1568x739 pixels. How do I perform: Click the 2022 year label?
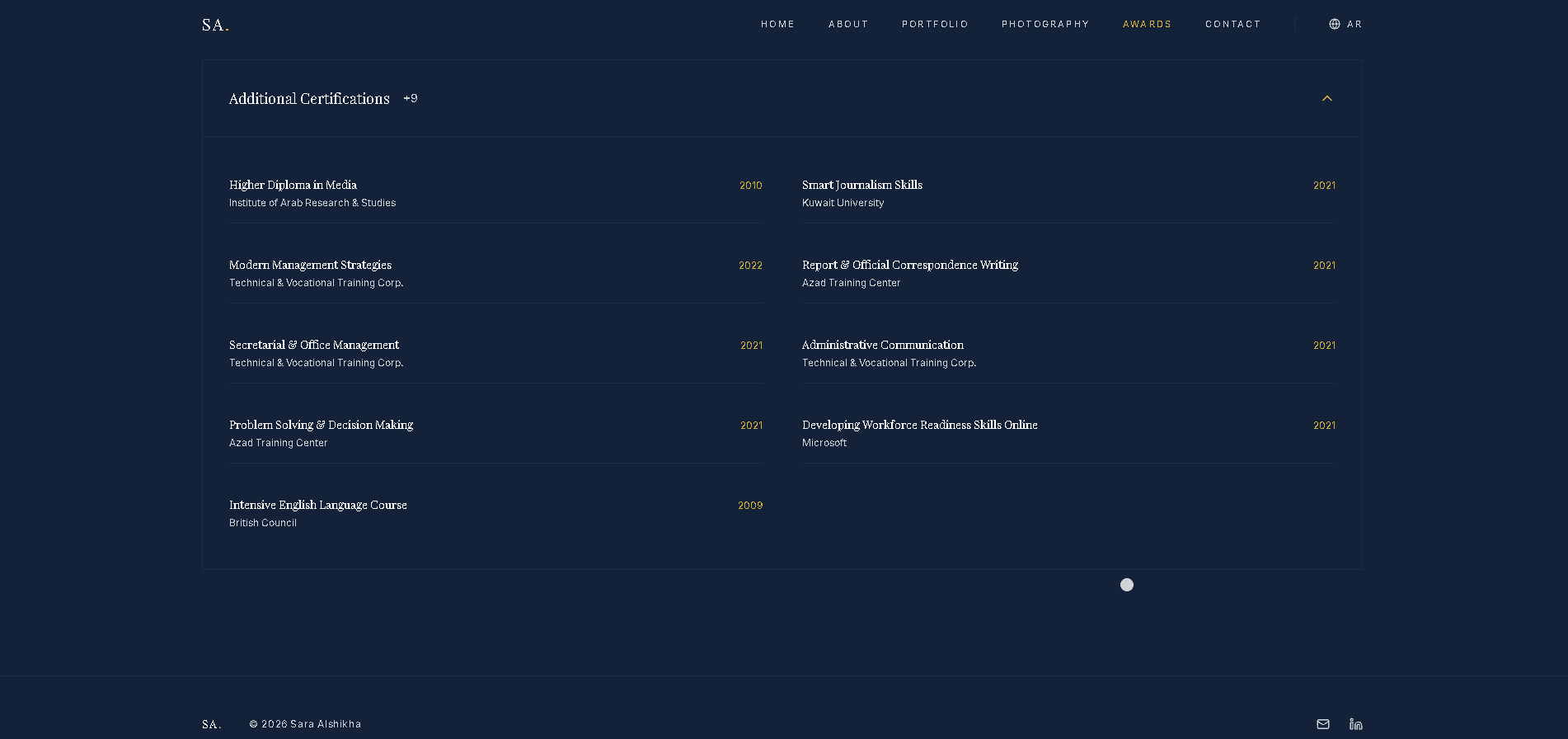[x=750, y=266]
